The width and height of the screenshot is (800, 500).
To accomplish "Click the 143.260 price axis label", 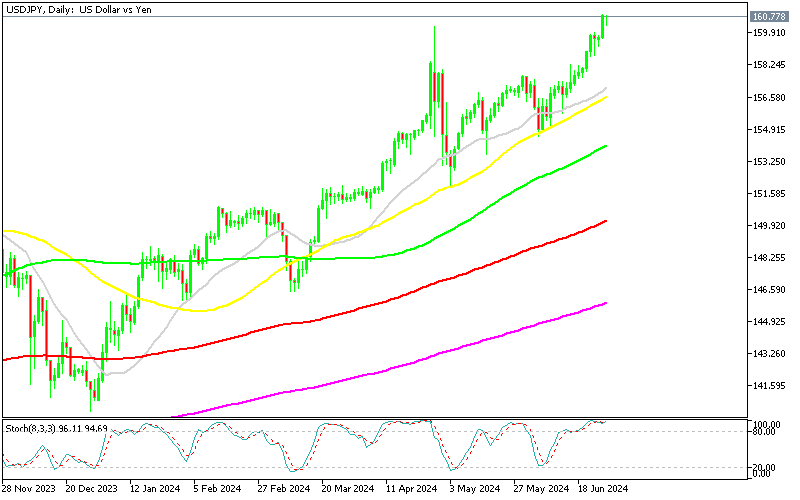I will coord(769,353).
